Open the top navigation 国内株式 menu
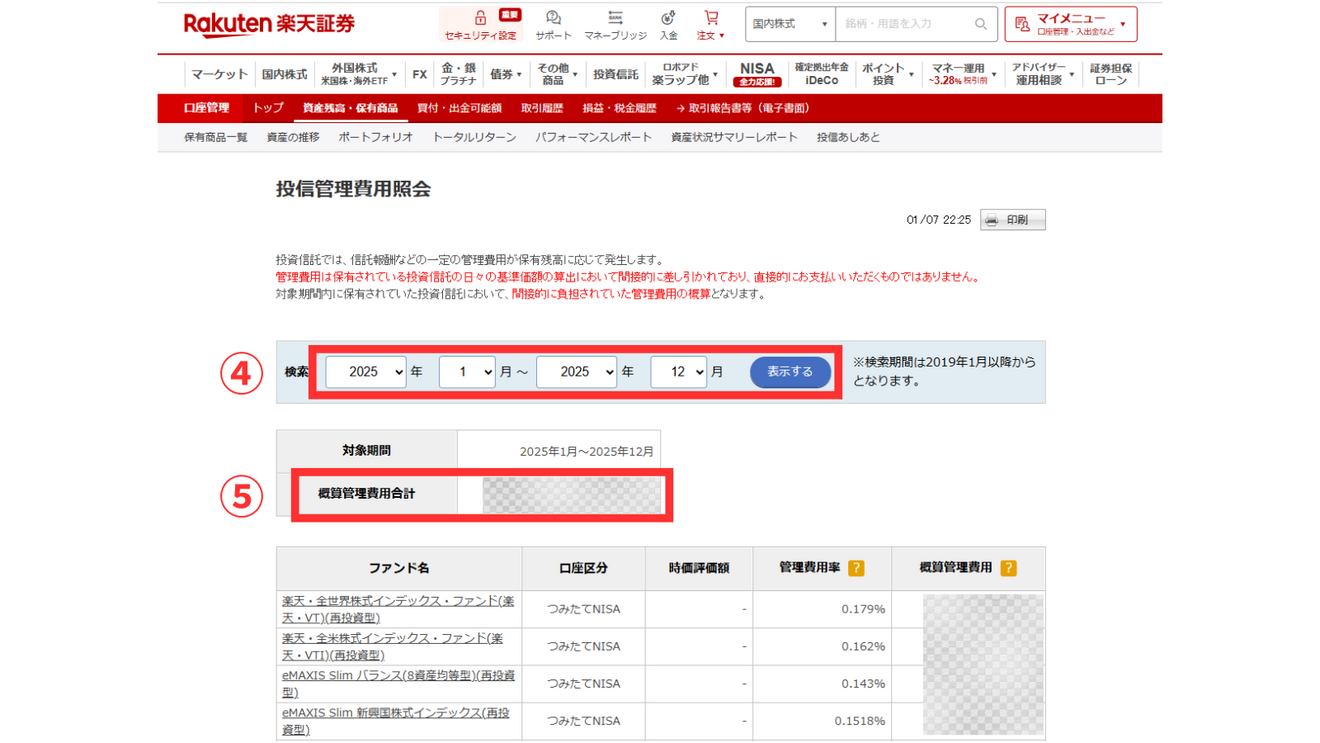 (284, 75)
